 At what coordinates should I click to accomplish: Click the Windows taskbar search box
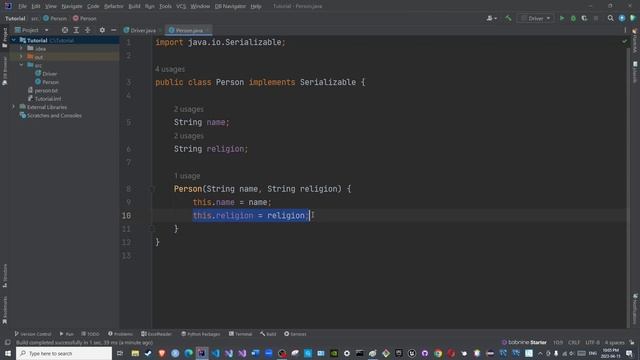[x=64, y=353]
